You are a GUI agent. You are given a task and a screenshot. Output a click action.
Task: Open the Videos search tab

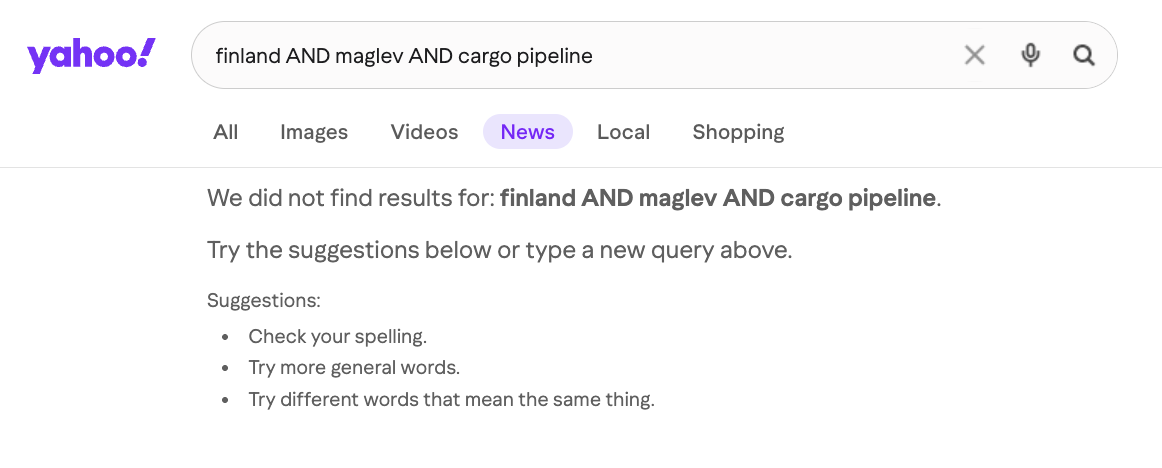[425, 132]
